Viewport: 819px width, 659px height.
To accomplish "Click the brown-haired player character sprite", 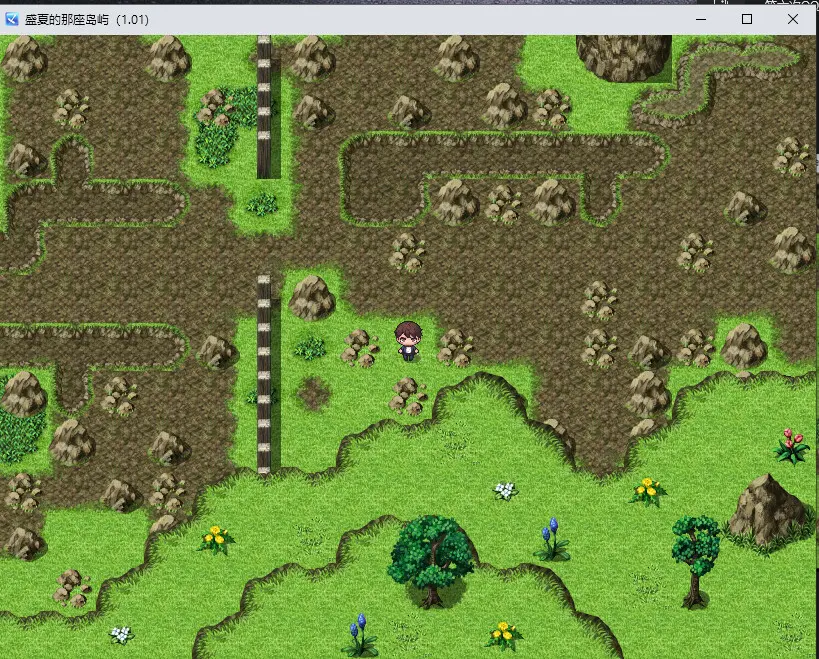I will pos(408,341).
